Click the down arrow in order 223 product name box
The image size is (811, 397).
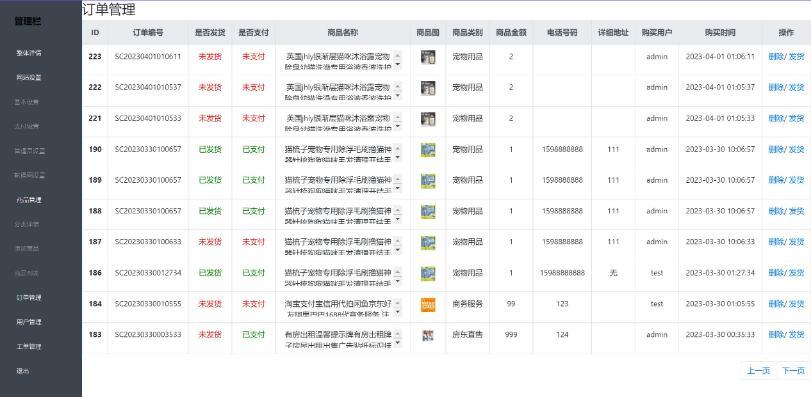397,65
